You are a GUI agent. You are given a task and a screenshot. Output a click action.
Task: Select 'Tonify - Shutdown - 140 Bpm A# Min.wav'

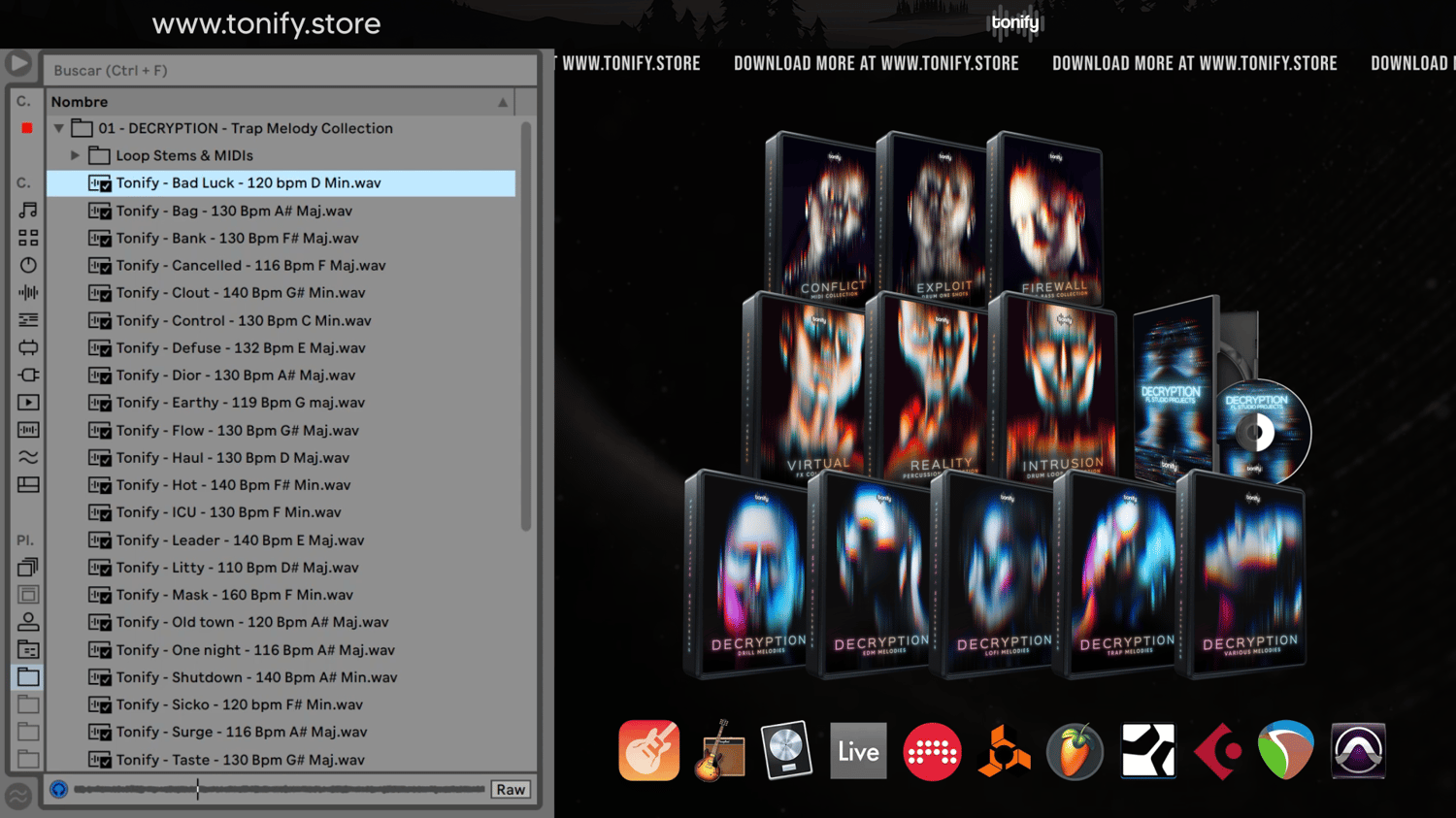(281, 677)
